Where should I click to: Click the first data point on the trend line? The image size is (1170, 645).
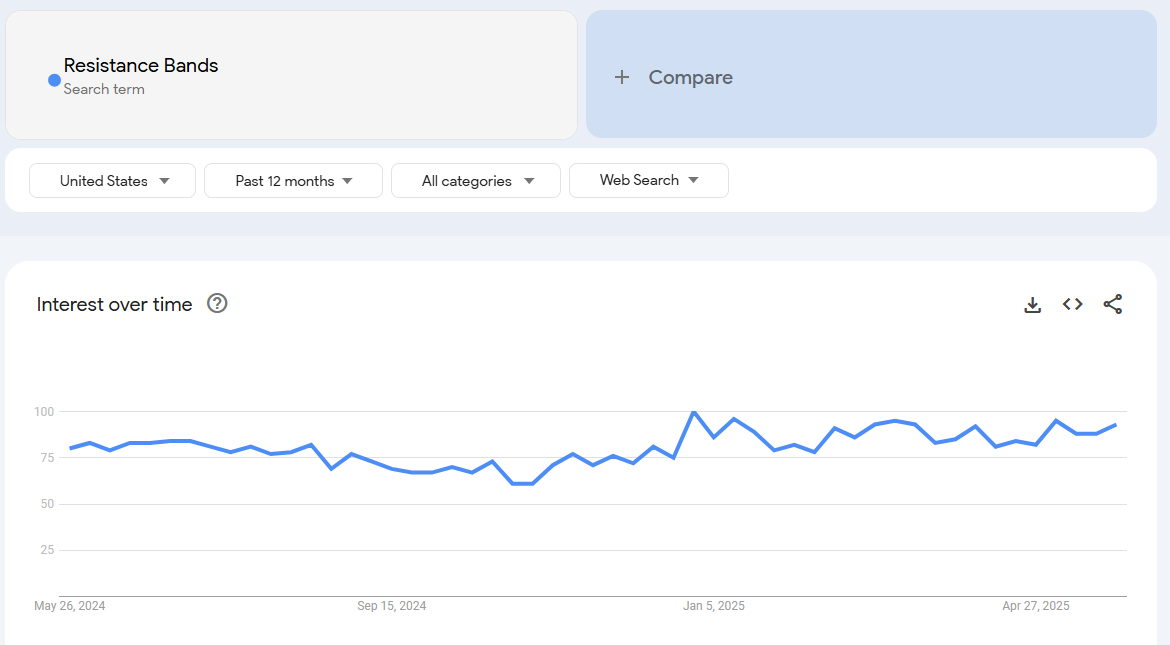[x=70, y=448]
